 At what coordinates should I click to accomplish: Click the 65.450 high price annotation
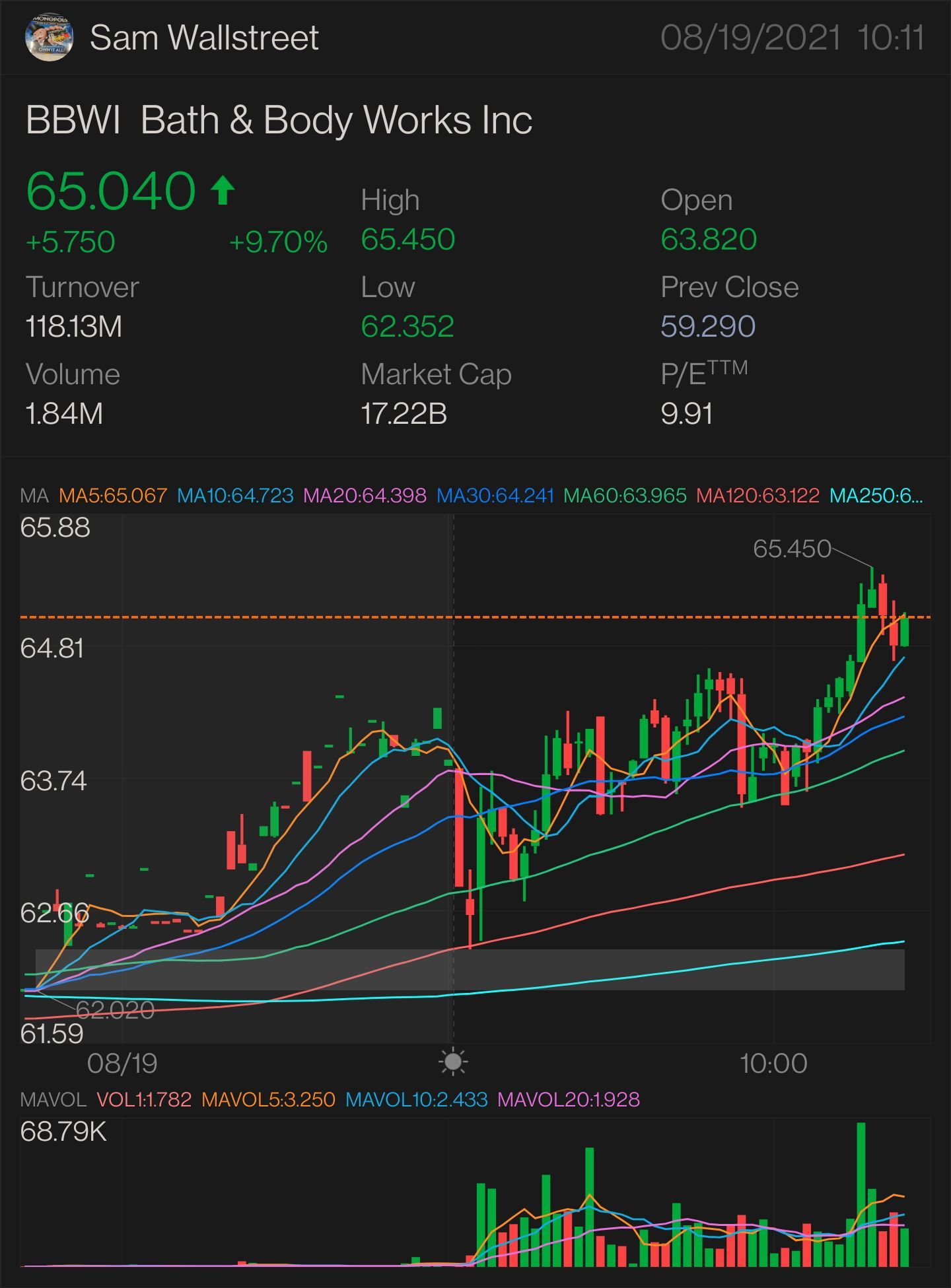coord(792,549)
